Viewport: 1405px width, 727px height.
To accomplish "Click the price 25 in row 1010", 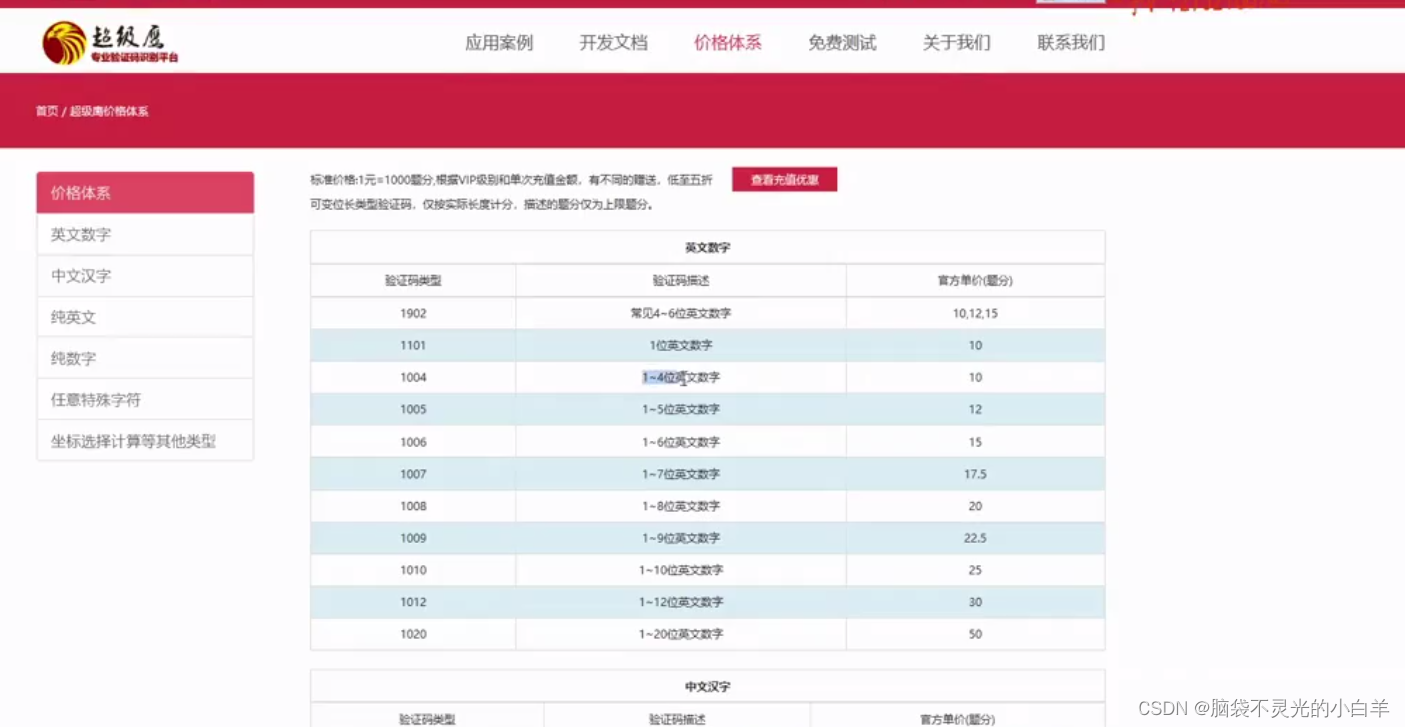I will tap(975, 570).
